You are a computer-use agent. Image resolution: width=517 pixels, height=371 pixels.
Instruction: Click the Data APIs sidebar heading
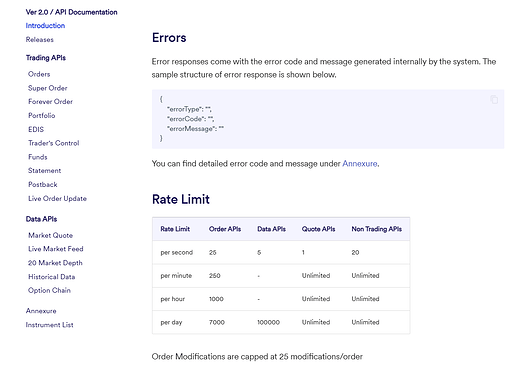coord(41,219)
